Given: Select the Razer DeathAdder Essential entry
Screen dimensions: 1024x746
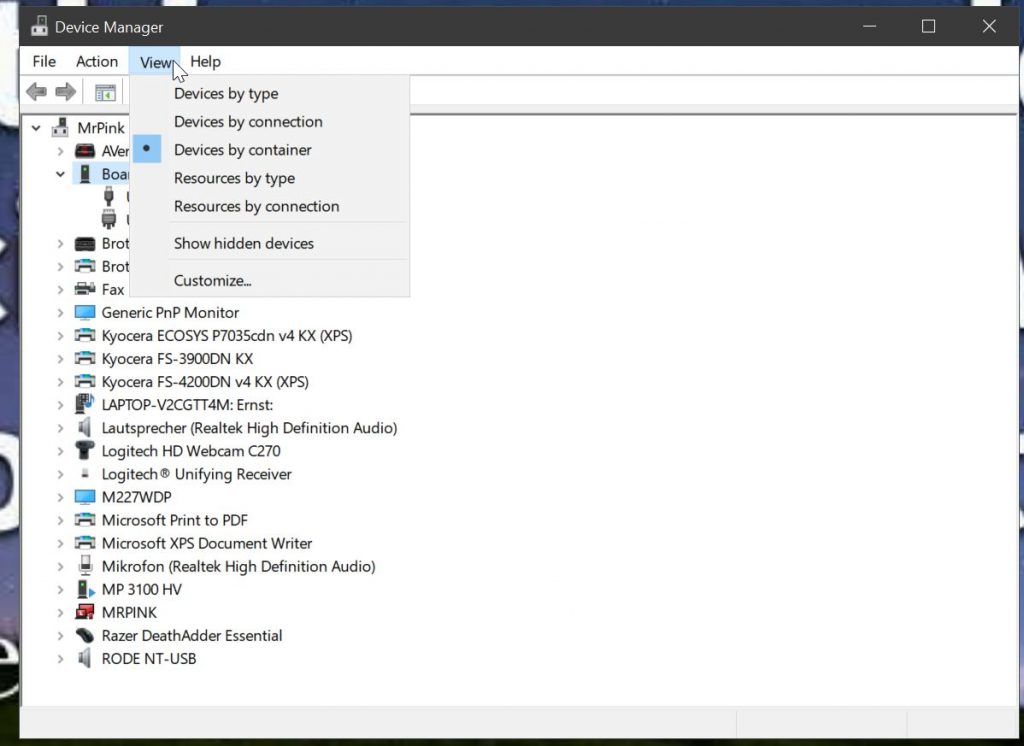Looking at the screenshot, I should (191, 636).
